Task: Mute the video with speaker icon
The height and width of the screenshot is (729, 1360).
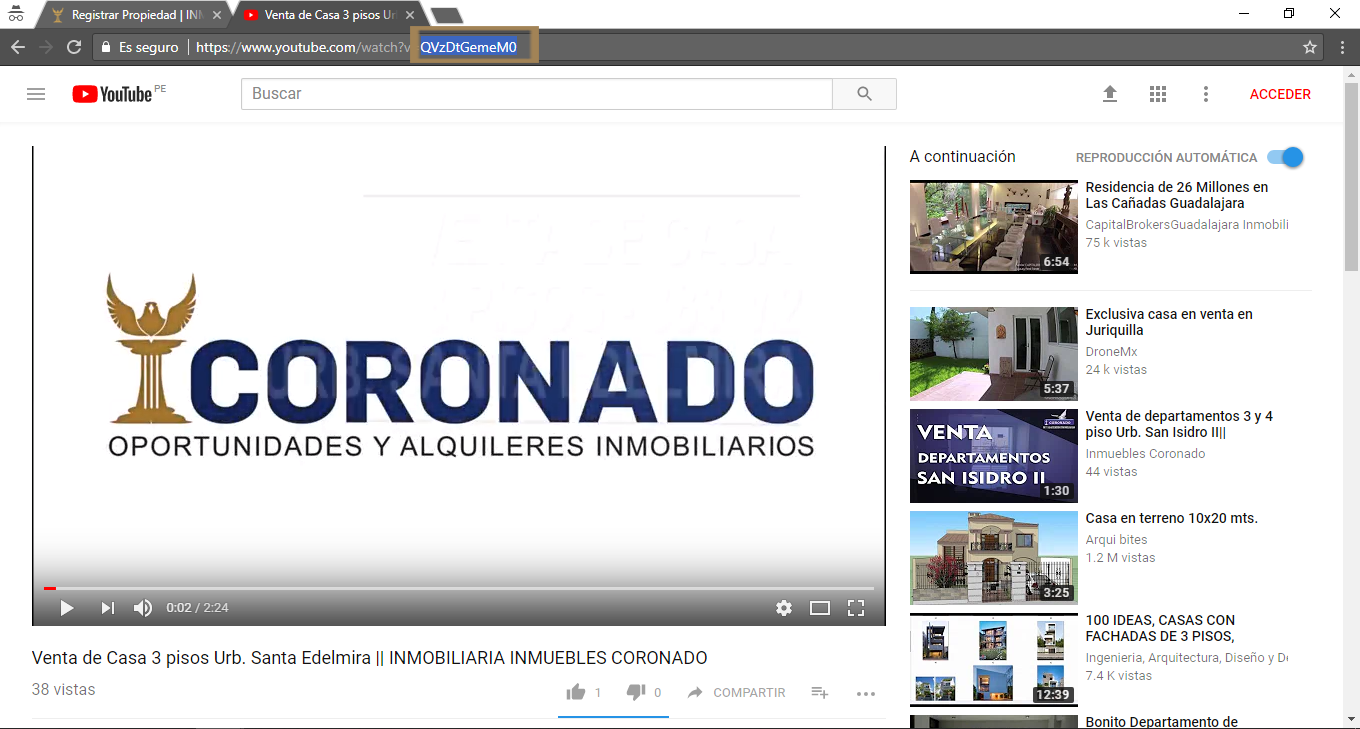Action: [x=143, y=608]
